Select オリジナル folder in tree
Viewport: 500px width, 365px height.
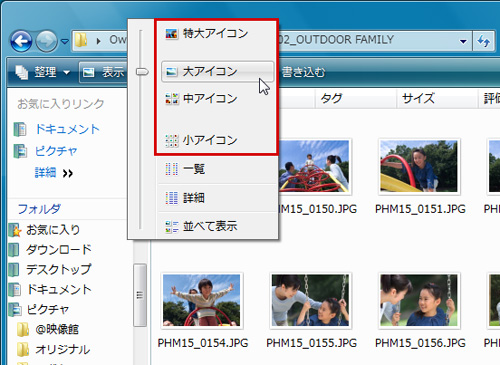[63, 349]
